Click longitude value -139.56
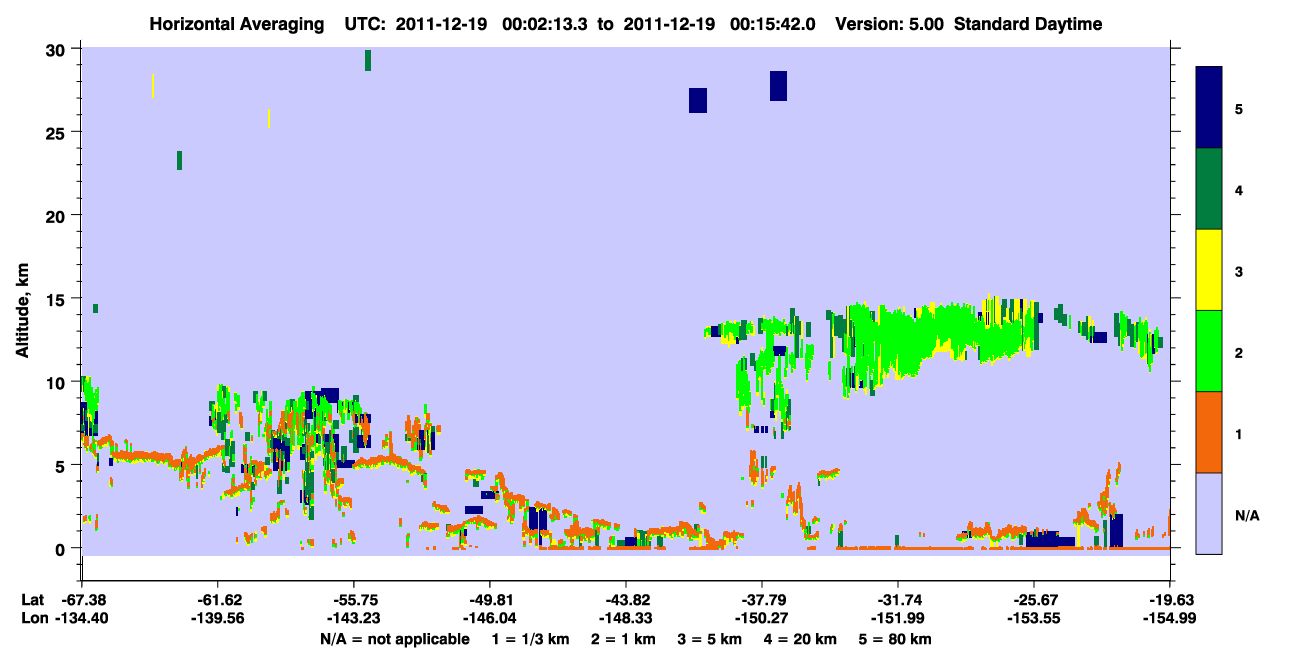Screen dimensions: 1300x667 [217, 618]
